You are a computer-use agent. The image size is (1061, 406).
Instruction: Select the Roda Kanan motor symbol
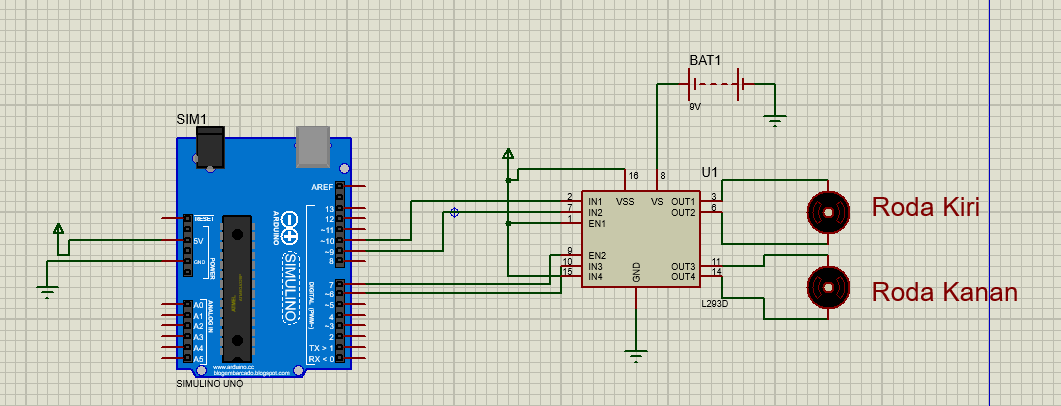828,287
